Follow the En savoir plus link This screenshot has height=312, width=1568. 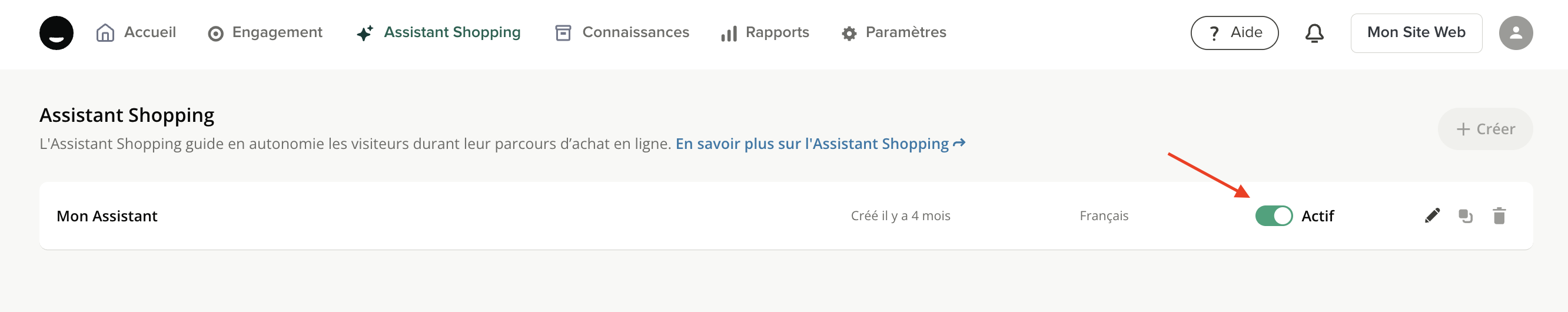819,144
